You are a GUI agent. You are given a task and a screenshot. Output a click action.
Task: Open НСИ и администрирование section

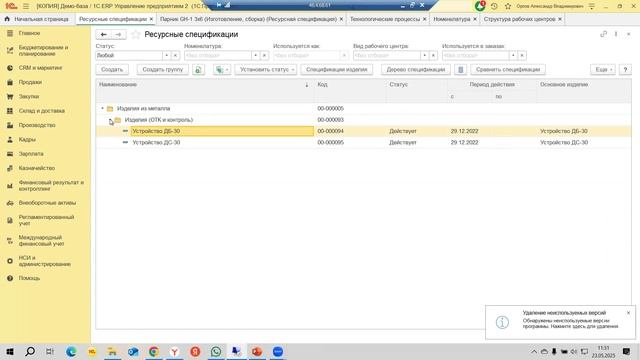[44, 261]
